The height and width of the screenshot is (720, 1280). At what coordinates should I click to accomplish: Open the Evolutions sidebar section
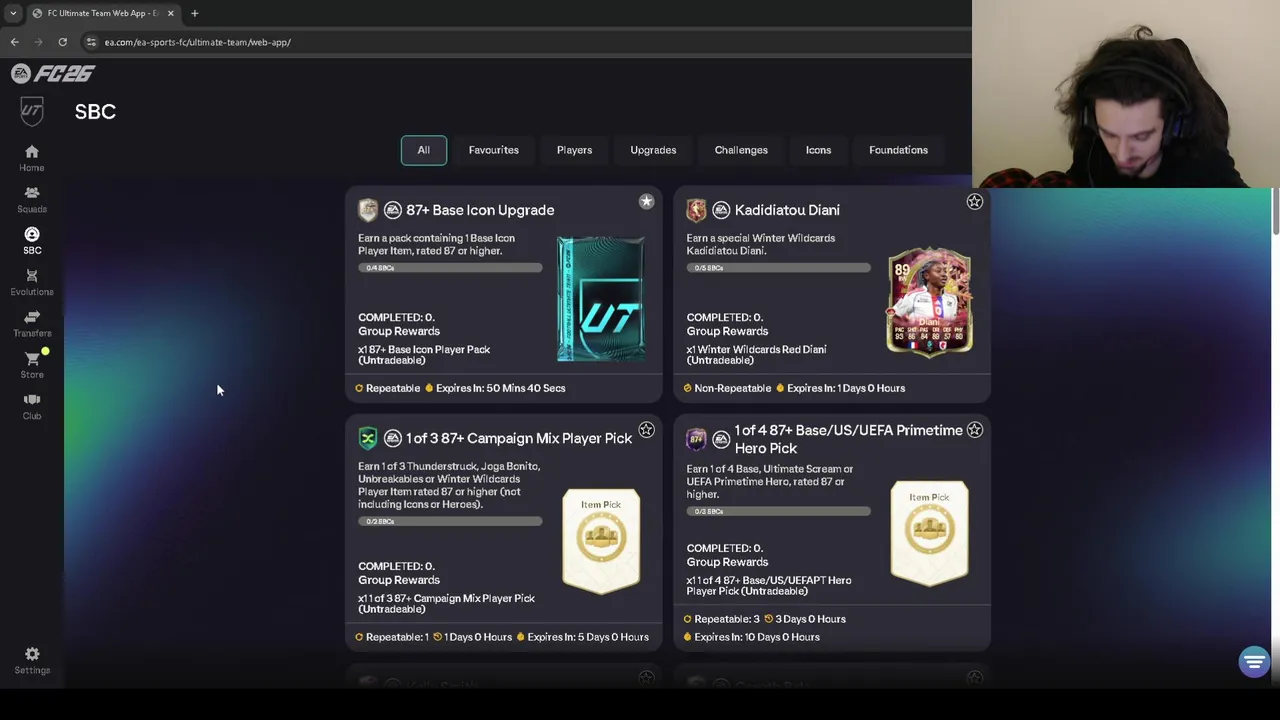pos(32,282)
